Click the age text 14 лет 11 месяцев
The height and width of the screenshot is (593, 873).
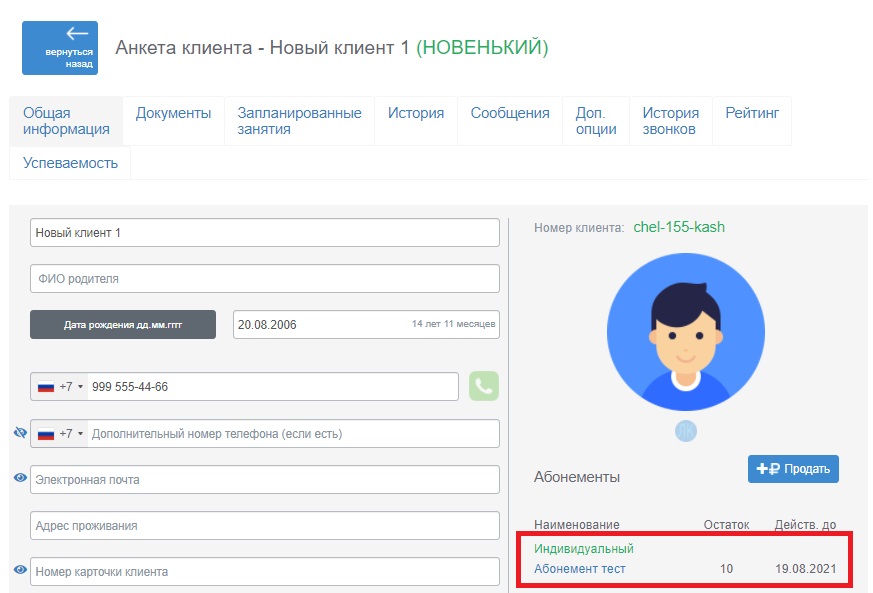(x=453, y=324)
